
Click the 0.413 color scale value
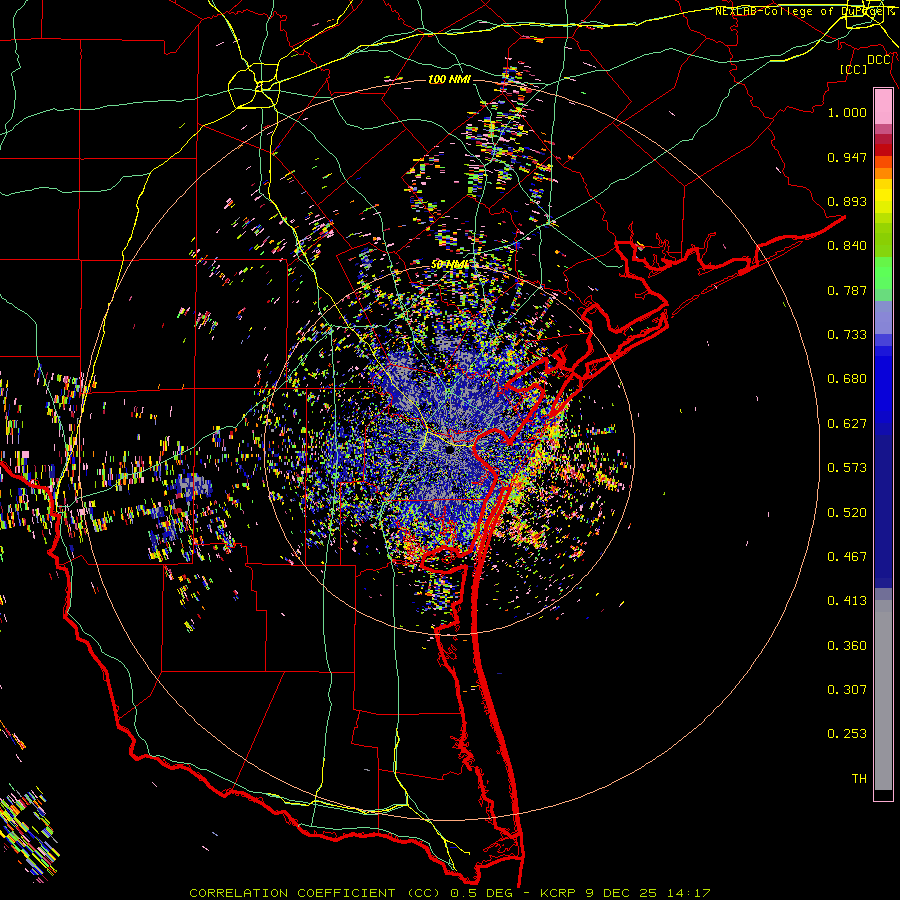tap(847, 601)
